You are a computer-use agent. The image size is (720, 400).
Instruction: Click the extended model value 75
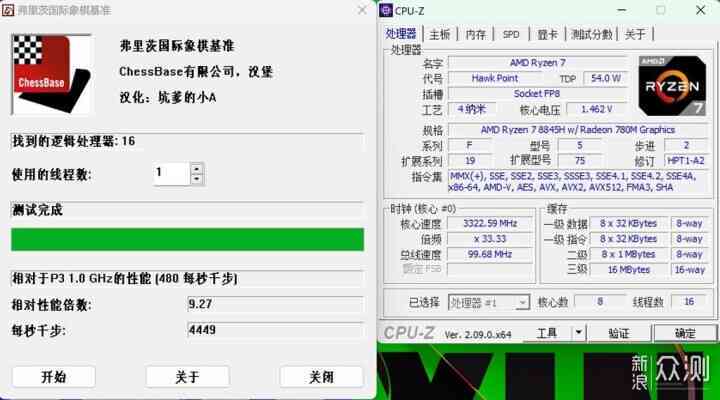tap(580, 161)
